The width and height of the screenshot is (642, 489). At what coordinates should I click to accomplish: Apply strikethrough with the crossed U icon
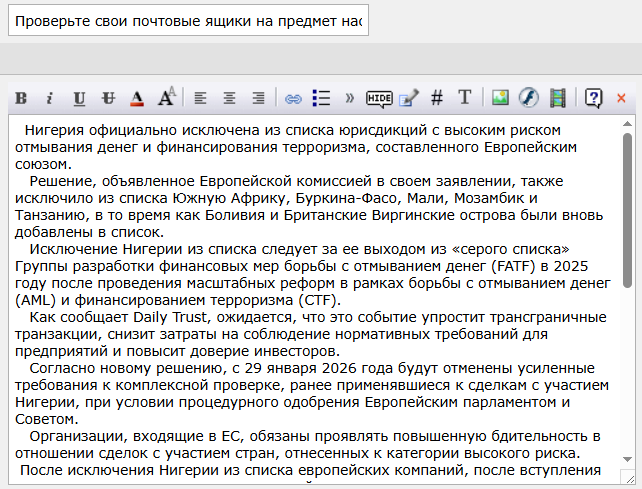pyautogui.click(x=109, y=98)
